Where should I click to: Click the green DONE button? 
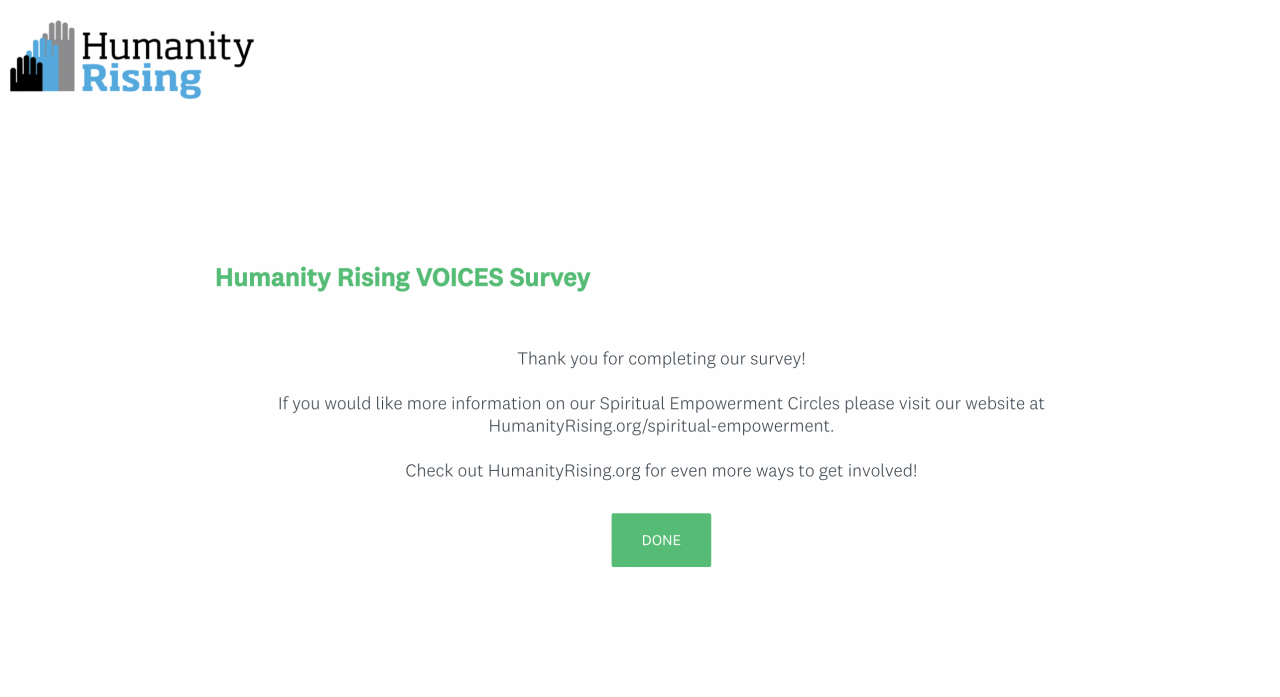[661, 540]
